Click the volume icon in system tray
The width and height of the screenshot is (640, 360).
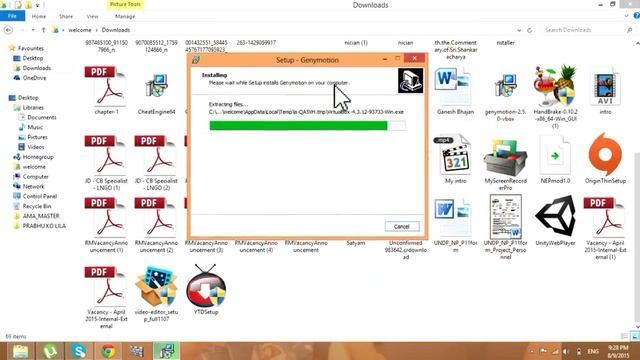coord(566,351)
